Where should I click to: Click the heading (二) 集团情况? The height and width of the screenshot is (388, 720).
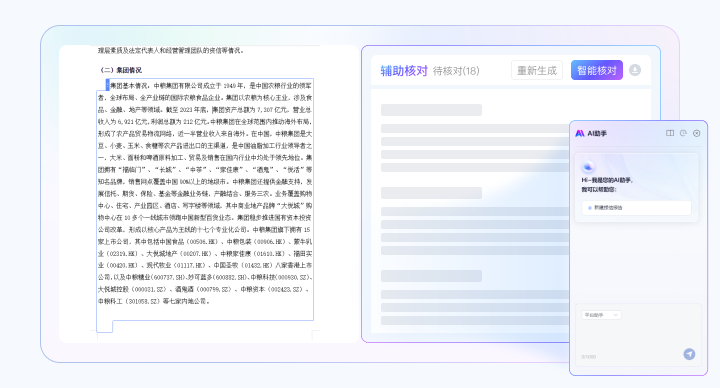121,70
